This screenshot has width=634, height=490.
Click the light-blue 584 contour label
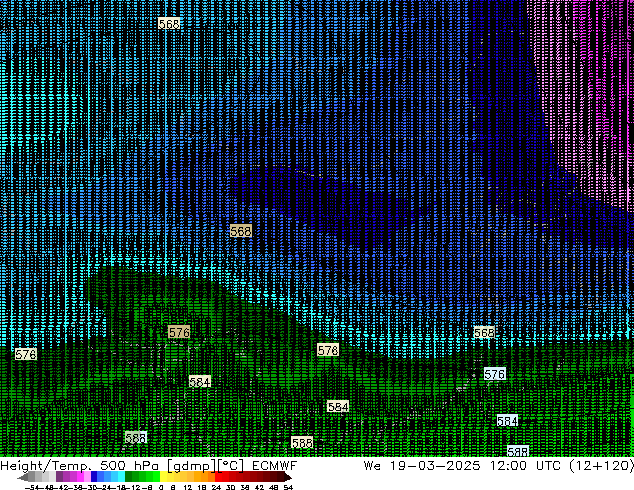507,421
